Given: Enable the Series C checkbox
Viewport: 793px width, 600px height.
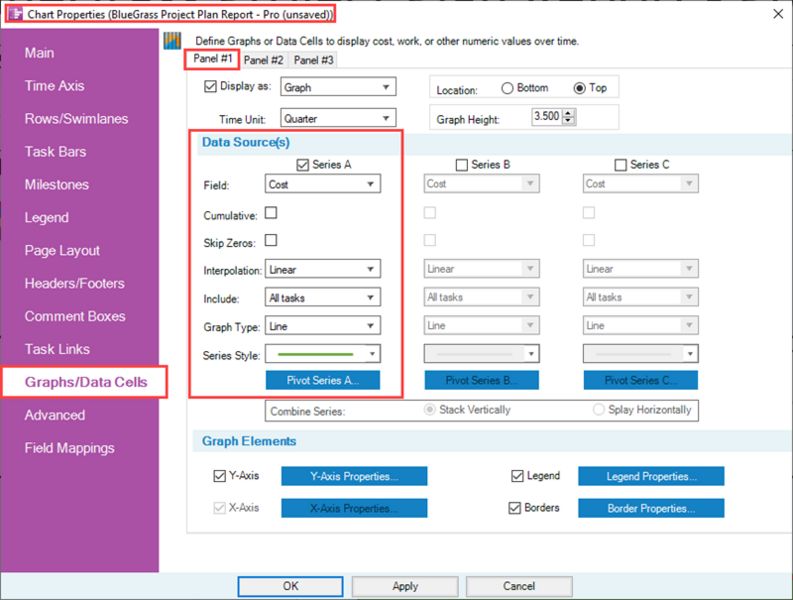Looking at the screenshot, I should pos(620,165).
